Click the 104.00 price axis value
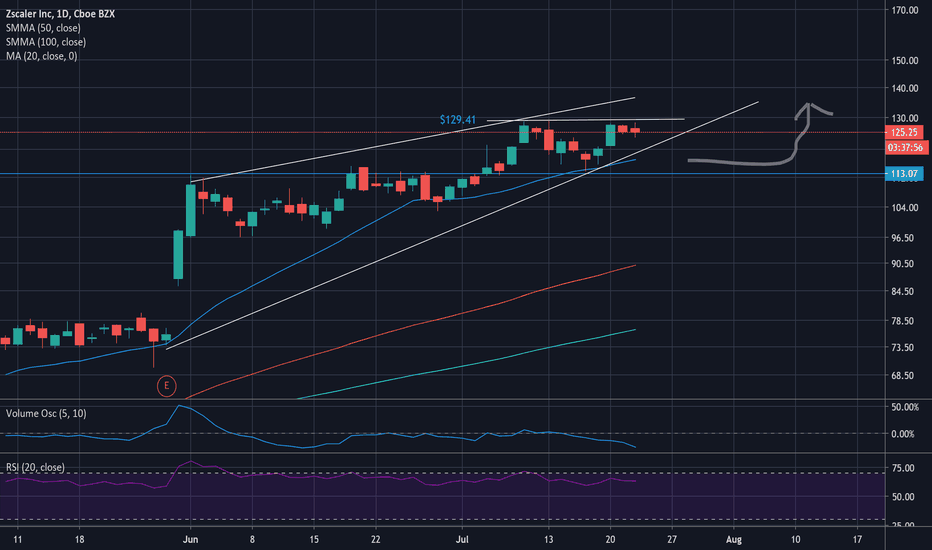 tap(905, 208)
